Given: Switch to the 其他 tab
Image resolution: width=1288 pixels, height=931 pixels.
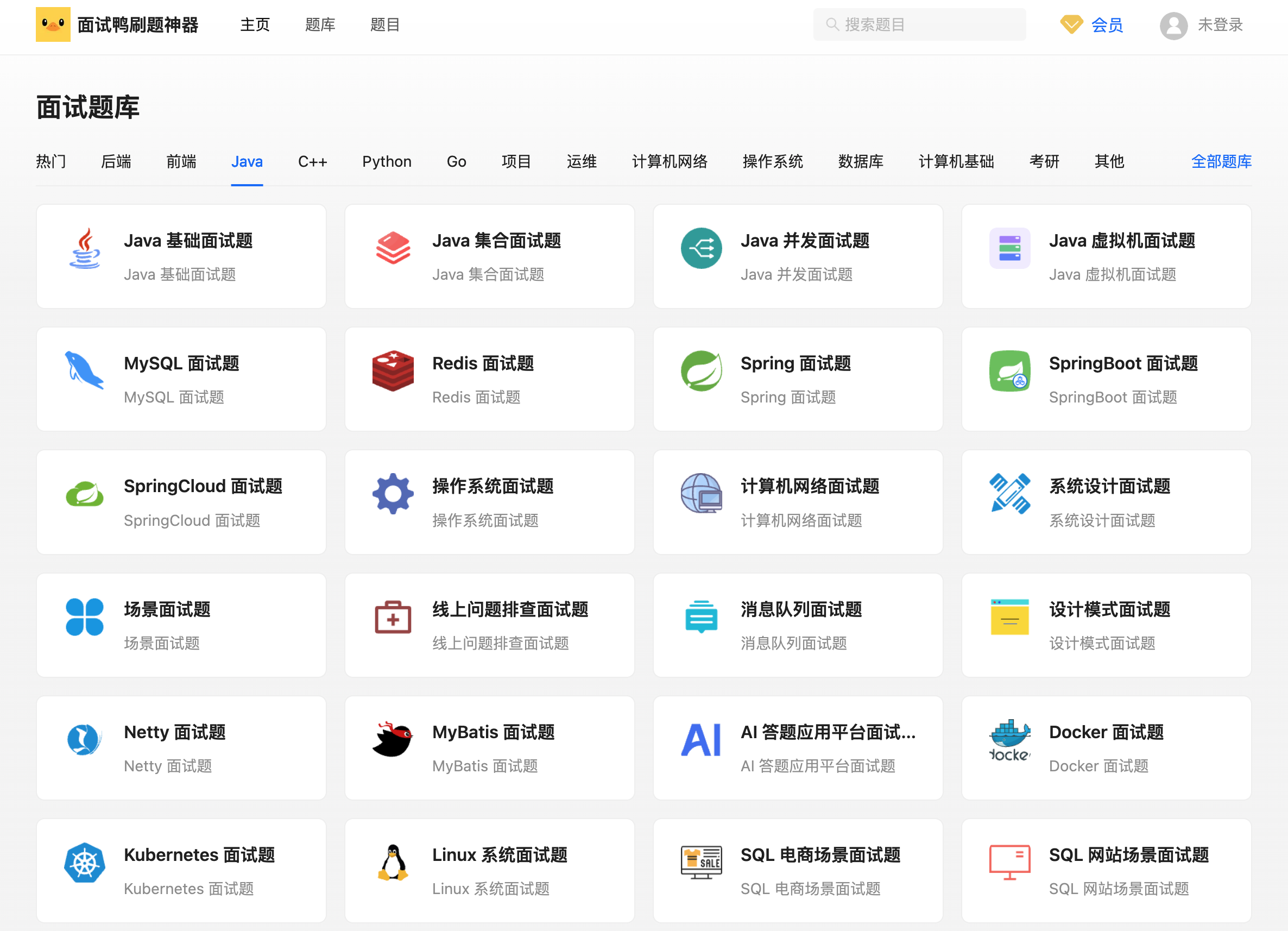Looking at the screenshot, I should pos(1109,161).
